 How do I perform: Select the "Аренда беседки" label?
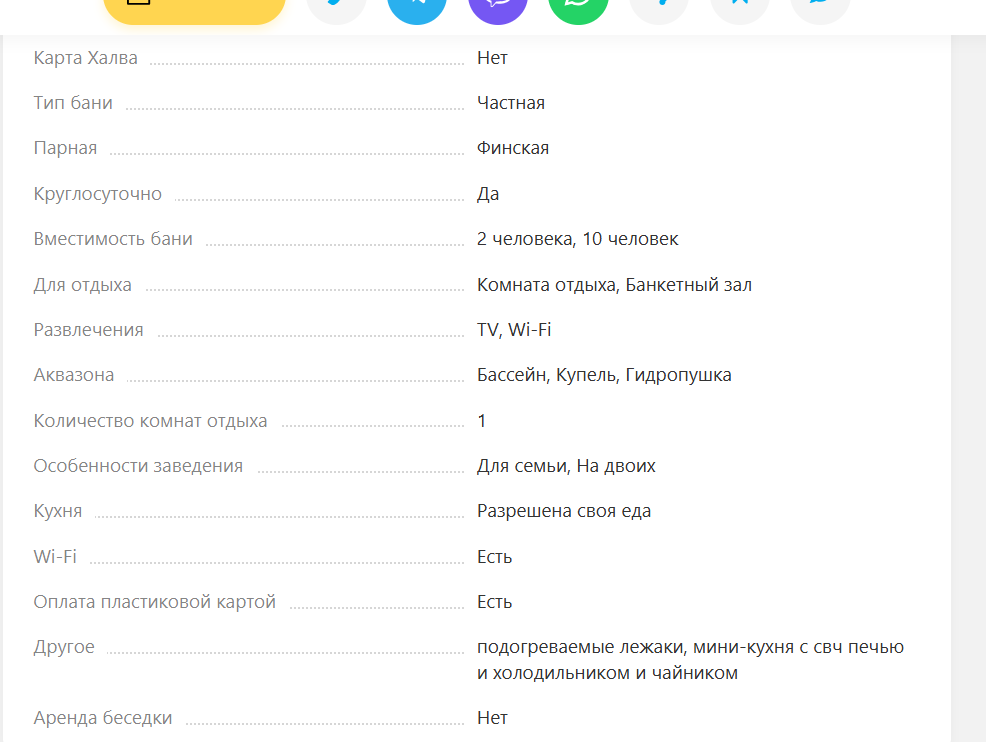[x=103, y=718]
